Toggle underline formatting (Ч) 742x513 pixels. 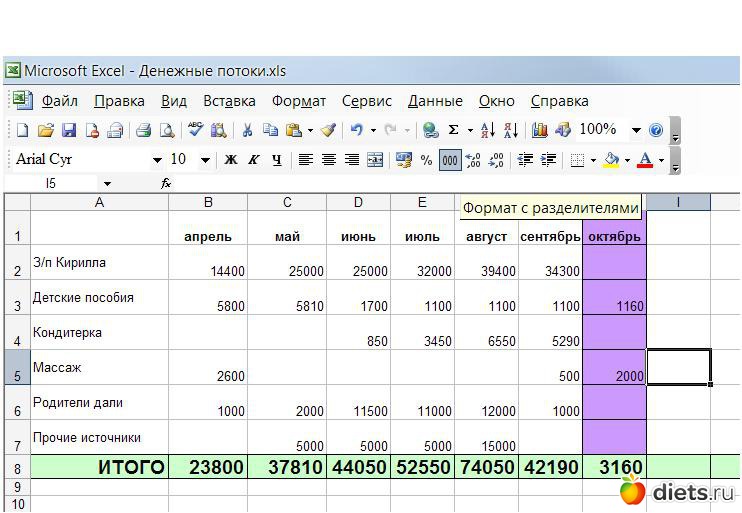point(277,160)
